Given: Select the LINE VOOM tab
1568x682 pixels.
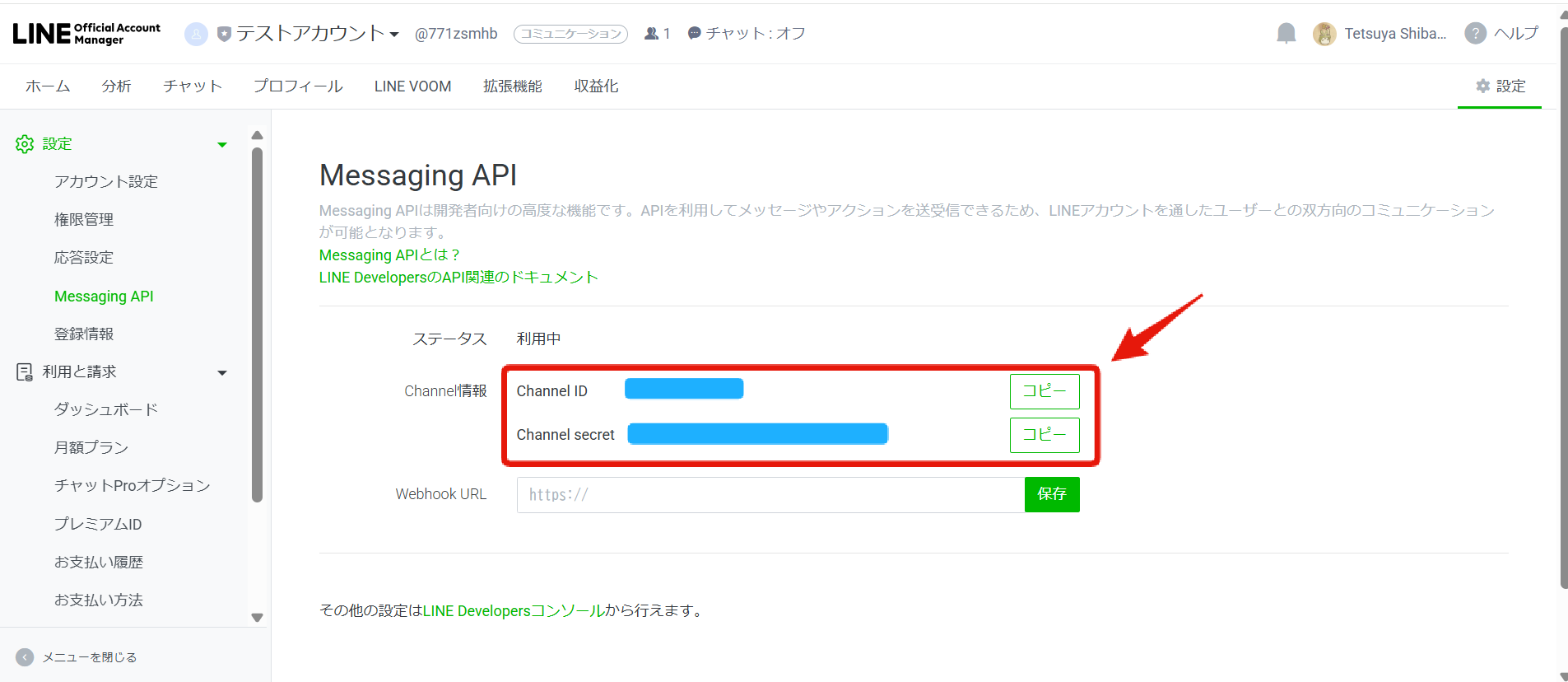Looking at the screenshot, I should pyautogui.click(x=412, y=86).
